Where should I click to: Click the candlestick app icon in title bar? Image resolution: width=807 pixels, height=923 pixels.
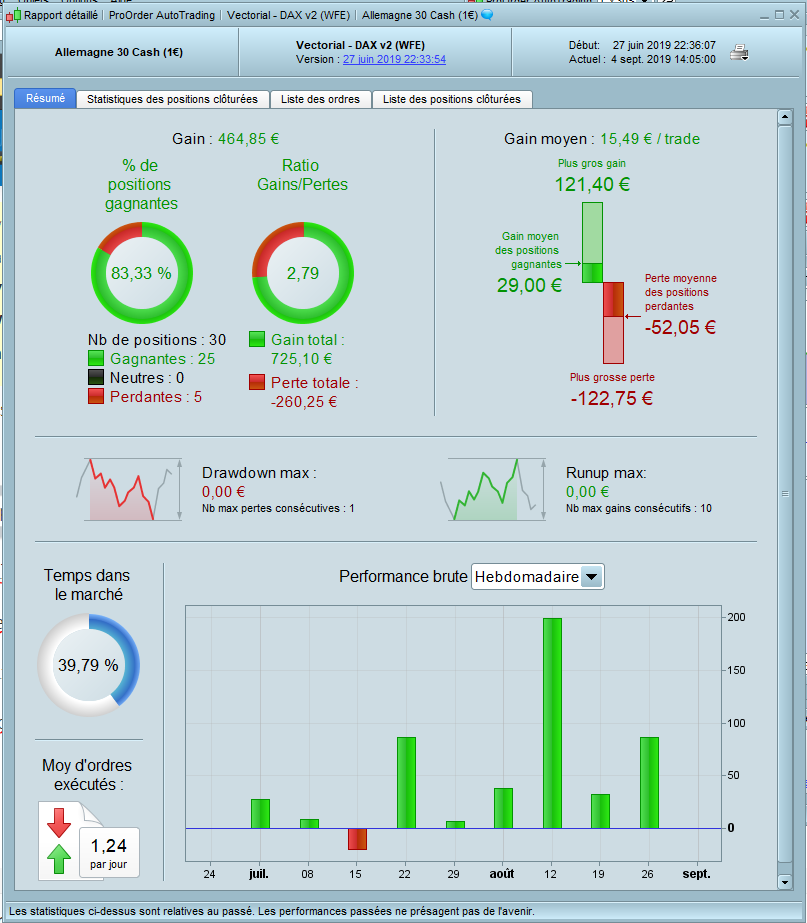point(13,16)
